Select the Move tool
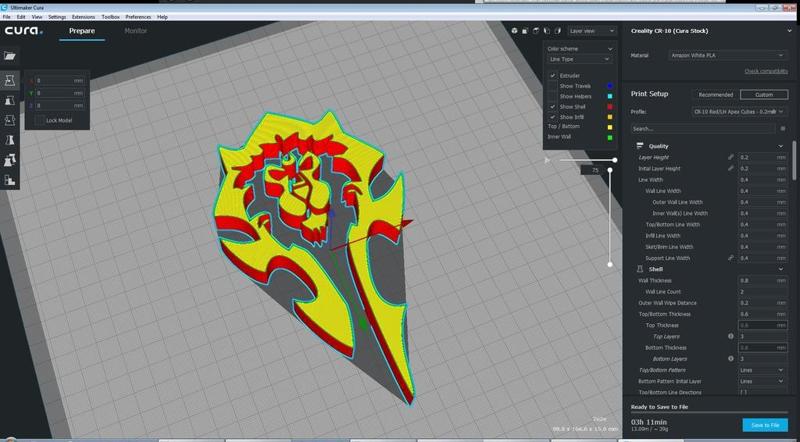 tap(10, 80)
